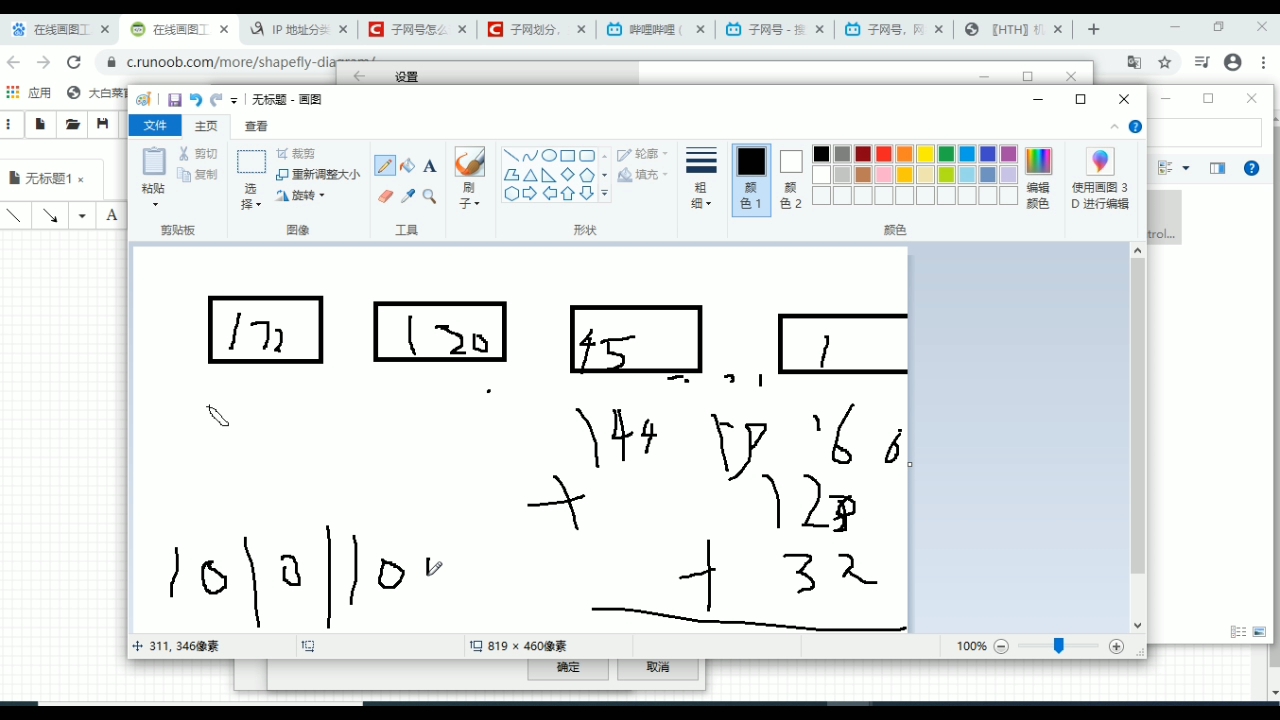1280x720 pixels.
Task: Open a new browser tab
Action: pyautogui.click(x=1093, y=30)
